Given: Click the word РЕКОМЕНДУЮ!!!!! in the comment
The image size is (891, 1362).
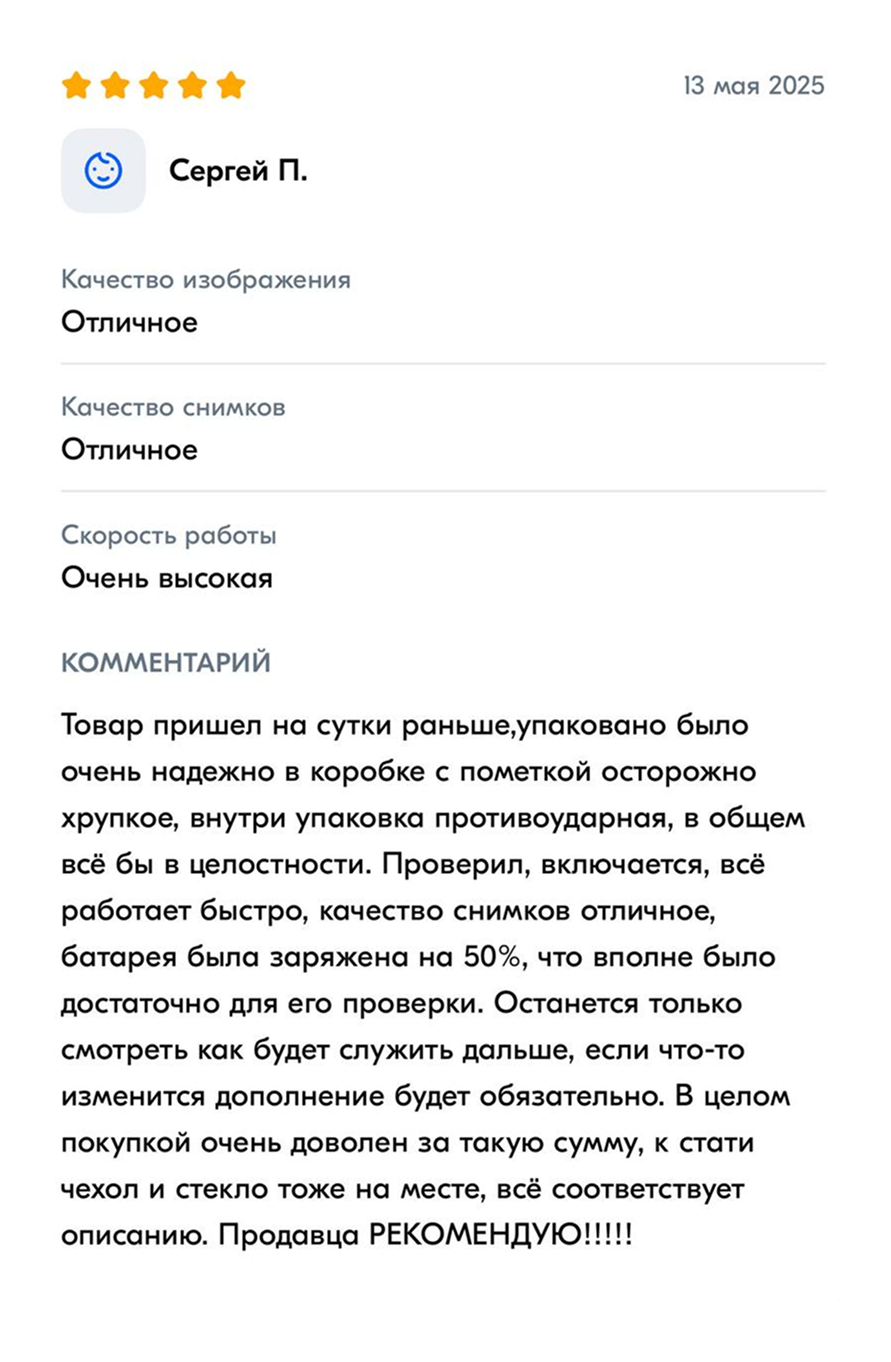Looking at the screenshot, I should [501, 1234].
